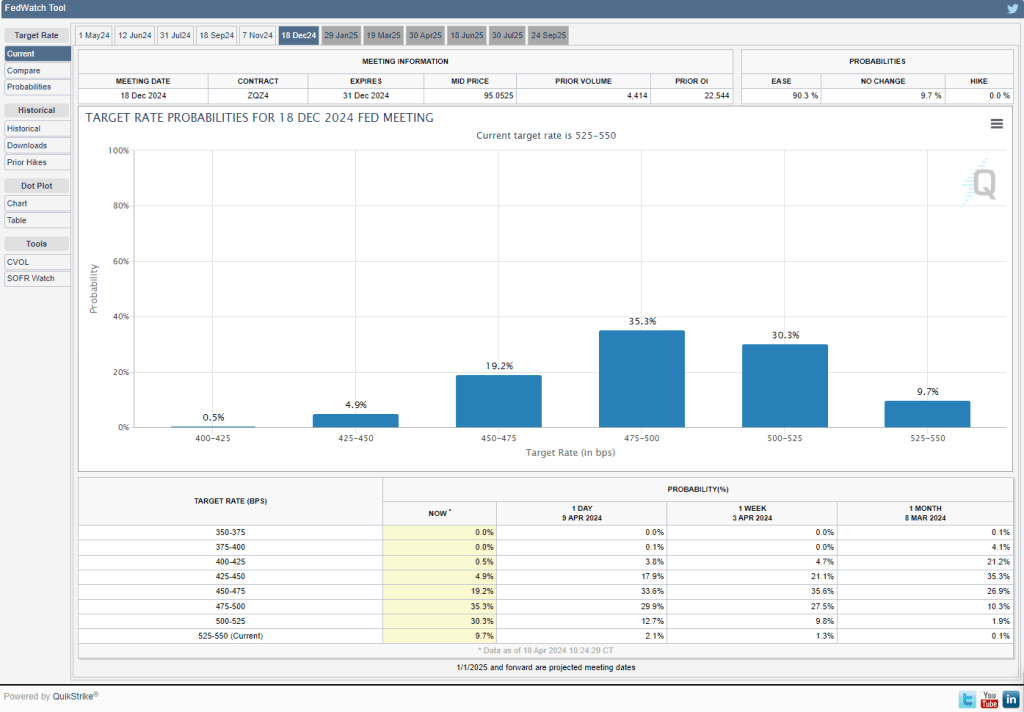Select the 1 May24 meeting tab
The width and height of the screenshot is (1024, 712).
[94, 35]
